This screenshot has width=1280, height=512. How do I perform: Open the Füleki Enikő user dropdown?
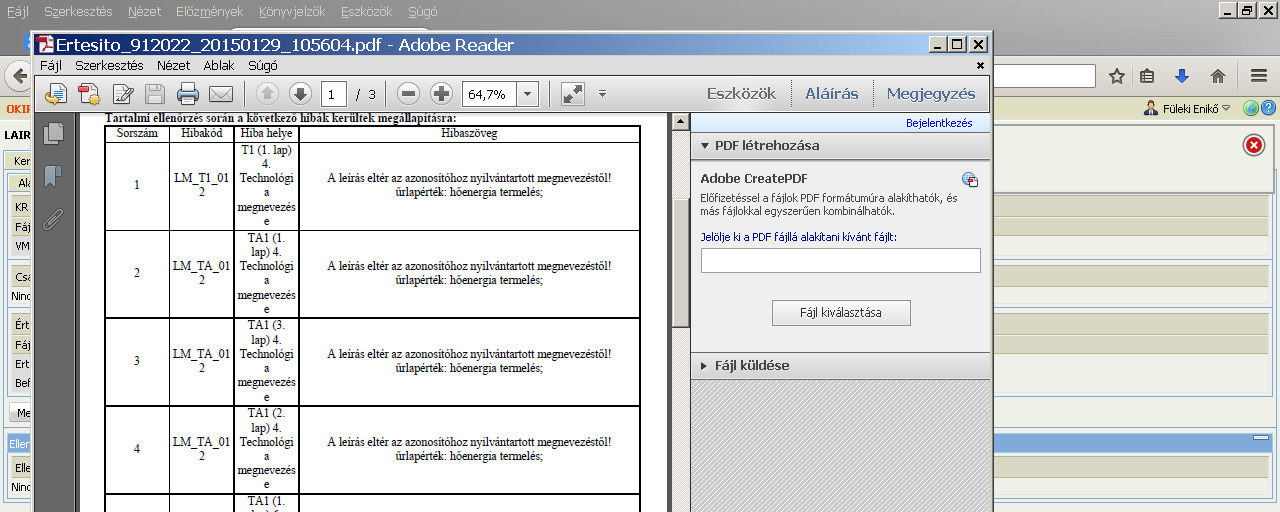click(x=1188, y=108)
